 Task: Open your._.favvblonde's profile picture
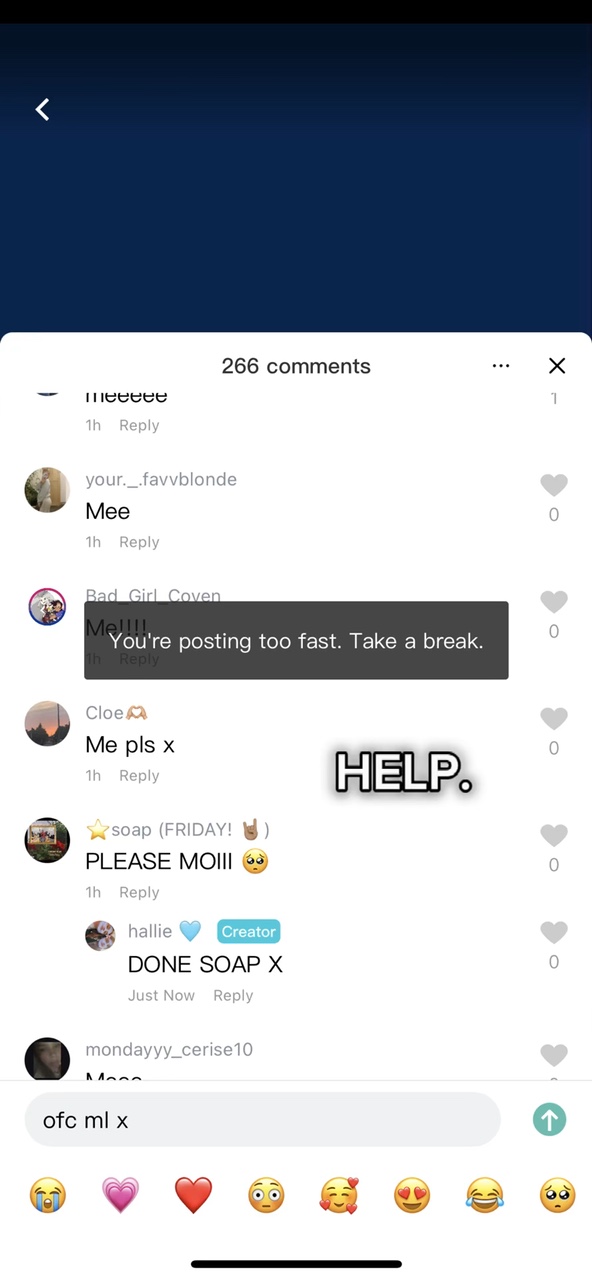point(47,490)
